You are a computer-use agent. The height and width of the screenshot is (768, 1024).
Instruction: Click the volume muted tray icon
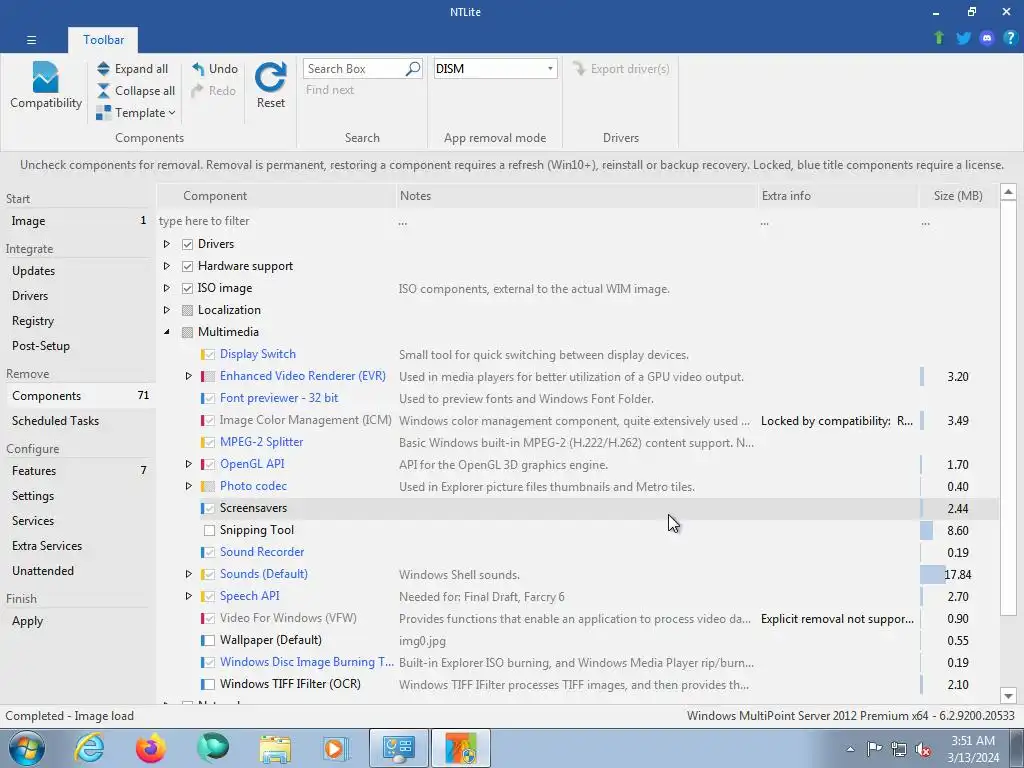[923, 750]
